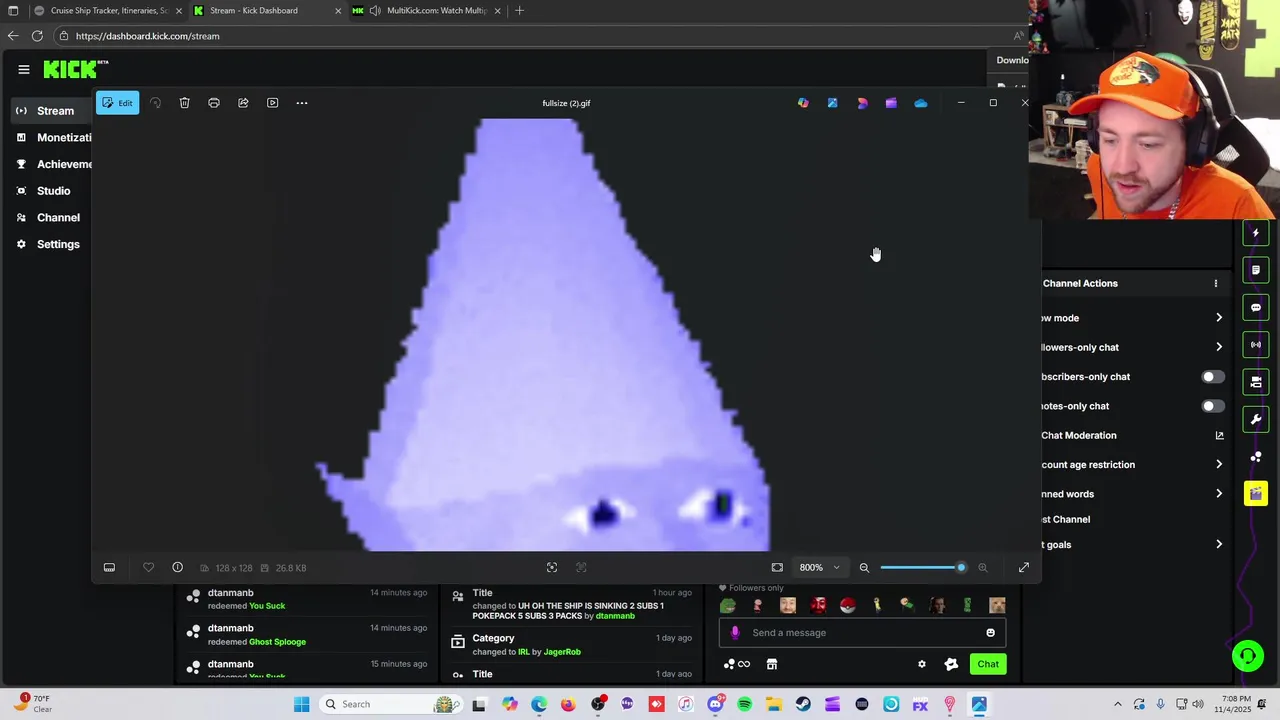The height and width of the screenshot is (720, 1280).
Task: Click the green Chat send button
Action: [x=988, y=664]
